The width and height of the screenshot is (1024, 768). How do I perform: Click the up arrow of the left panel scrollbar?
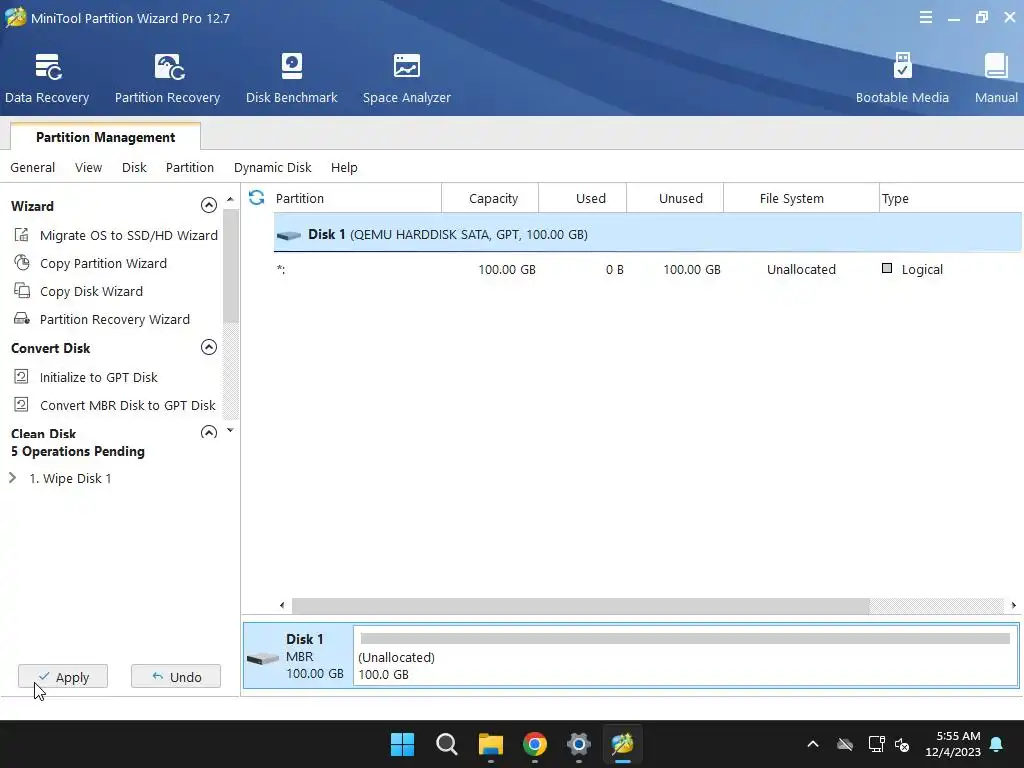(x=230, y=199)
